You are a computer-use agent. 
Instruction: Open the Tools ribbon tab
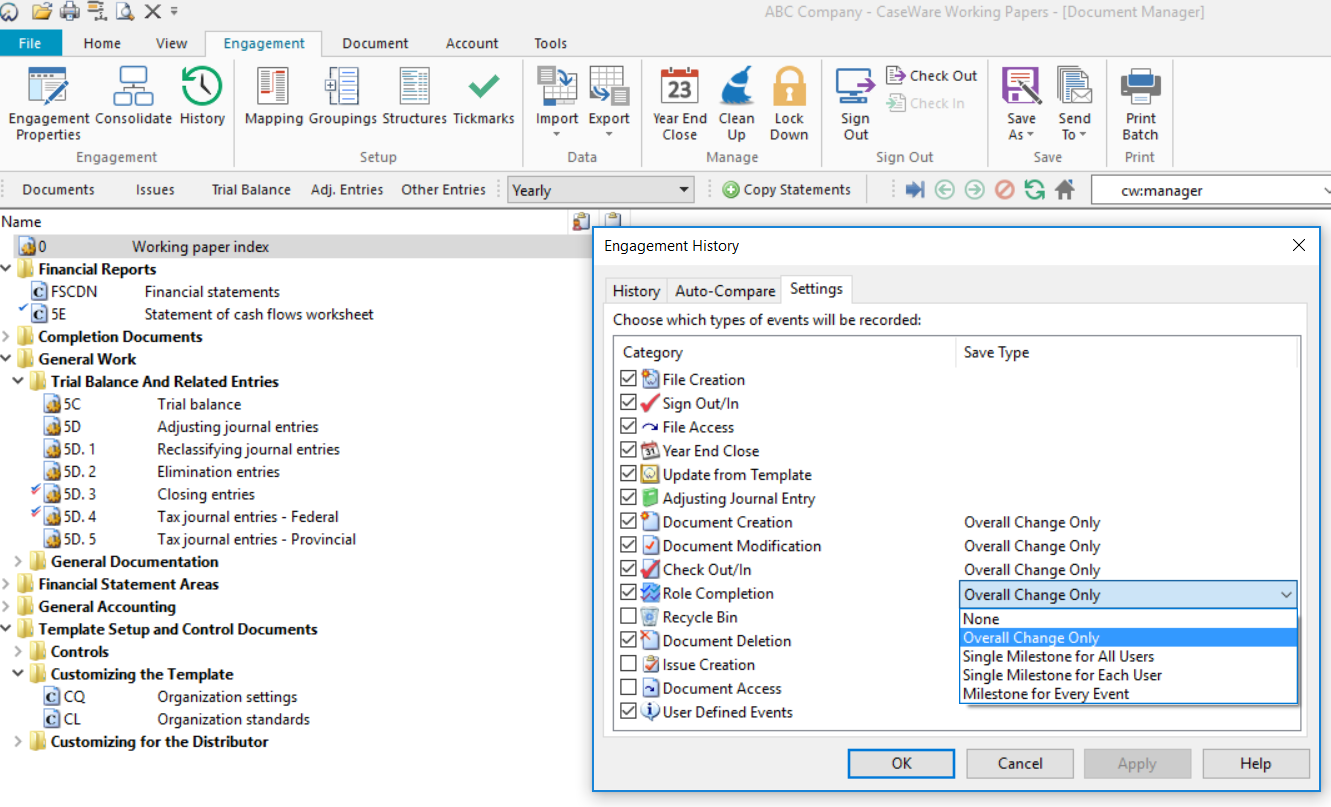550,43
